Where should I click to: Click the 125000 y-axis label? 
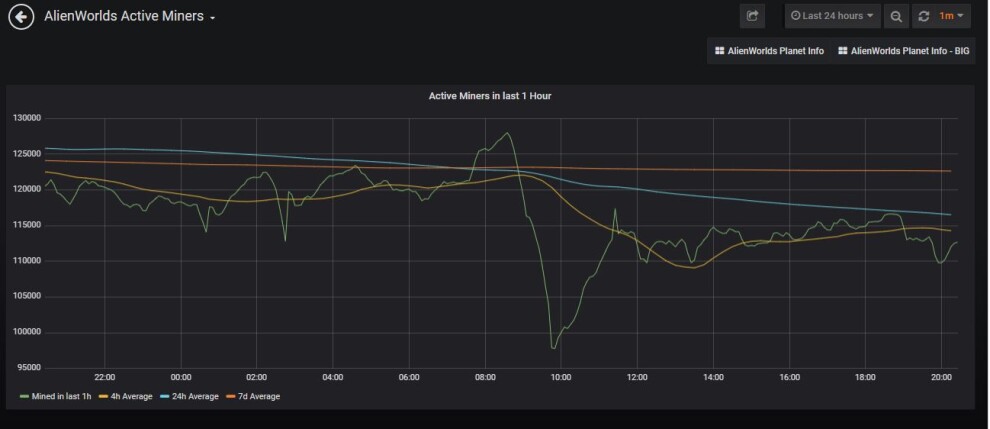click(27, 154)
